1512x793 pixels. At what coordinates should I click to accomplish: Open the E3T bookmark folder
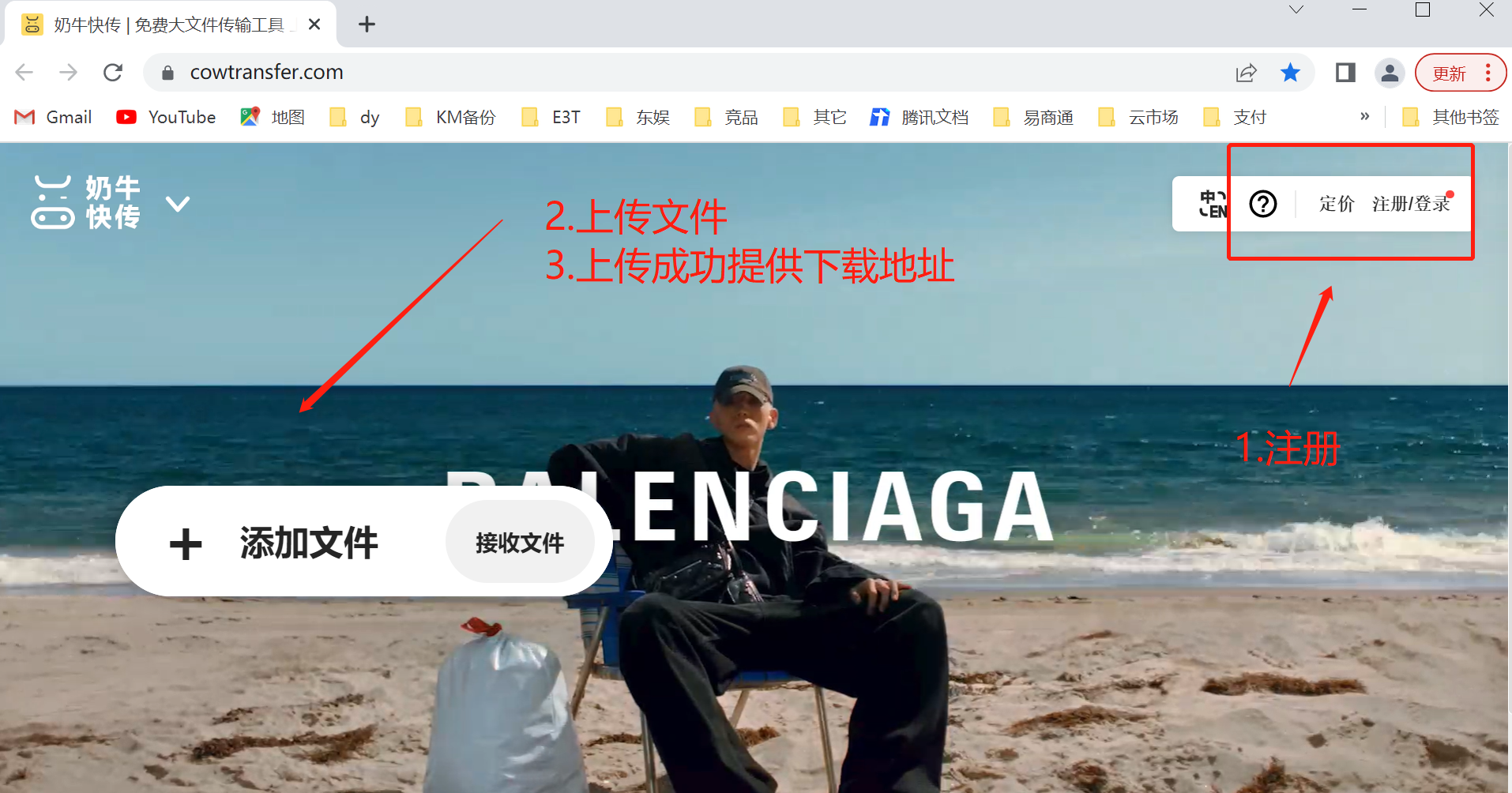pyautogui.click(x=551, y=117)
